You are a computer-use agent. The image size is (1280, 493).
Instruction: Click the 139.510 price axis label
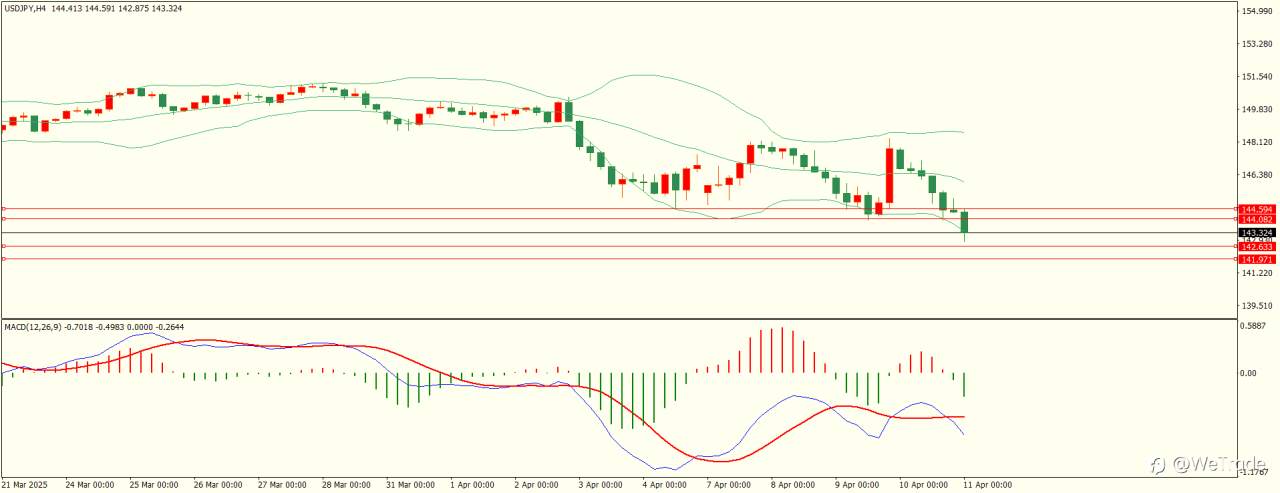point(1256,306)
